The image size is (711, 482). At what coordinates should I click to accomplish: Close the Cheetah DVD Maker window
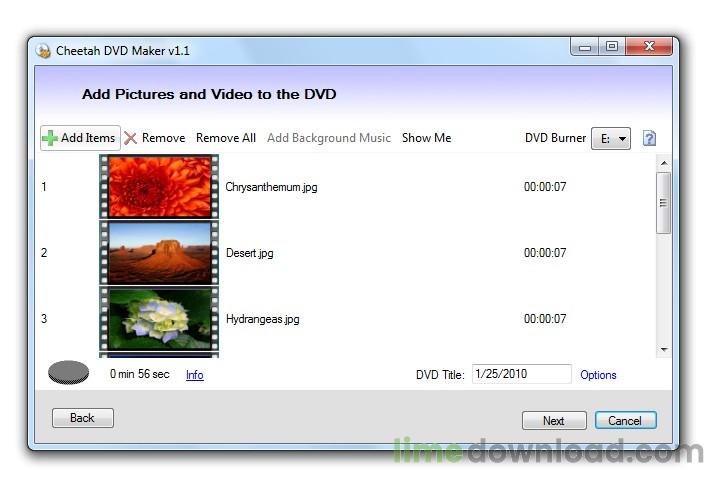(649, 47)
